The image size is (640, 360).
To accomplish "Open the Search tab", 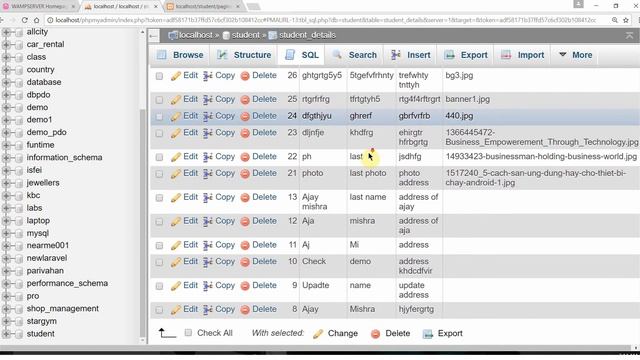I will tap(354, 55).
